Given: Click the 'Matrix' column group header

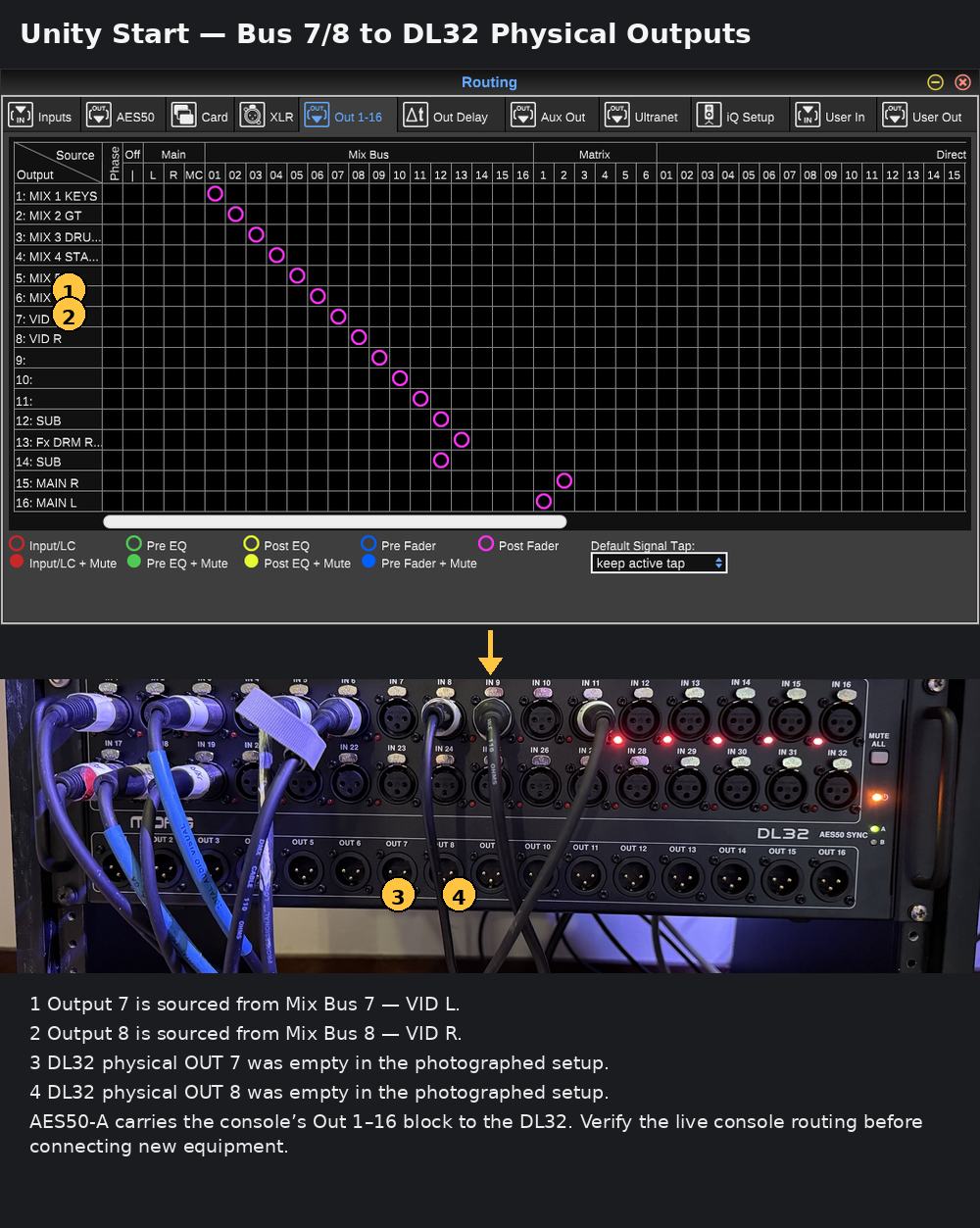Looking at the screenshot, I should click(x=594, y=154).
